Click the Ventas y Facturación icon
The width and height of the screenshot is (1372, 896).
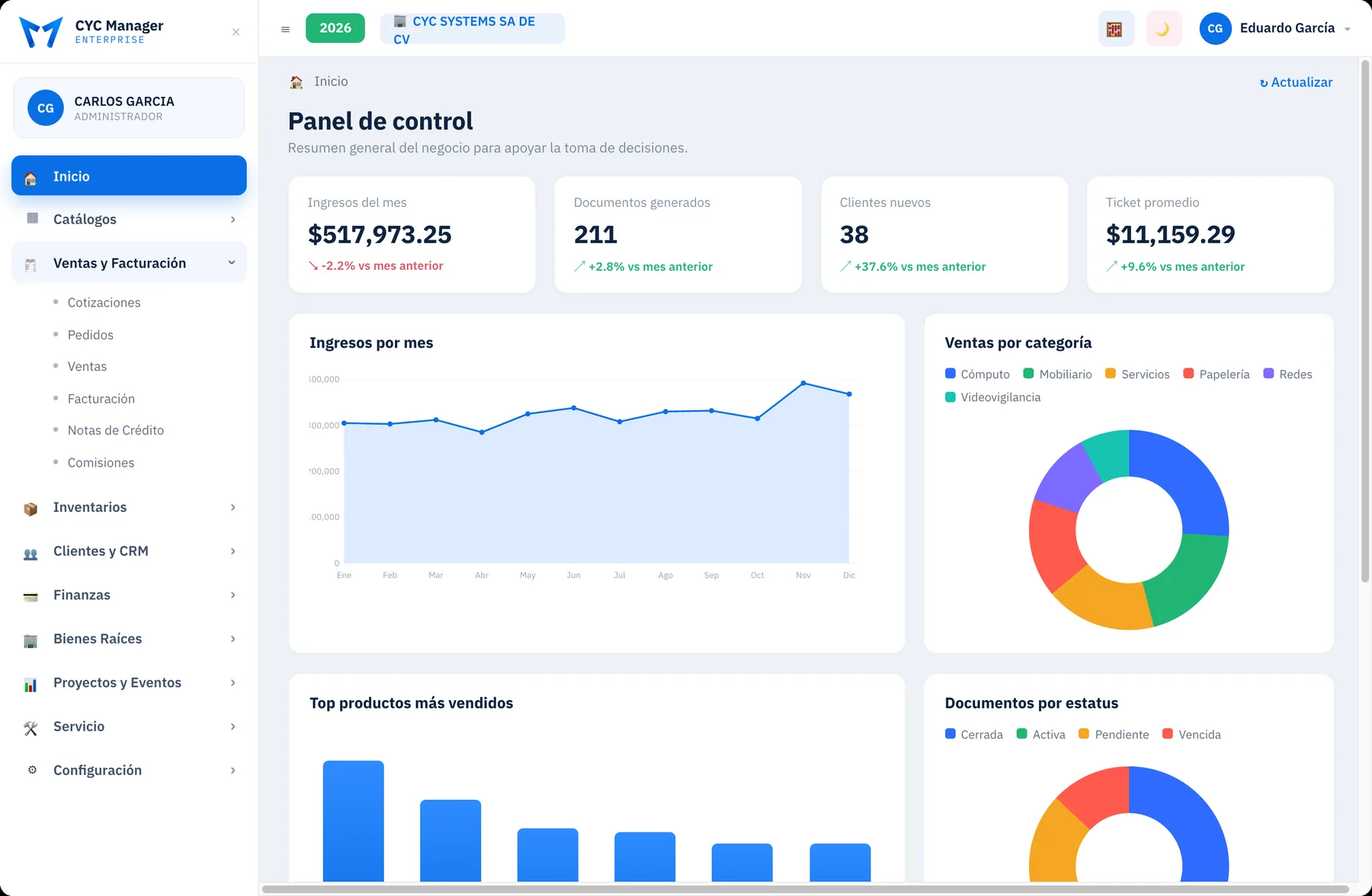(30, 264)
